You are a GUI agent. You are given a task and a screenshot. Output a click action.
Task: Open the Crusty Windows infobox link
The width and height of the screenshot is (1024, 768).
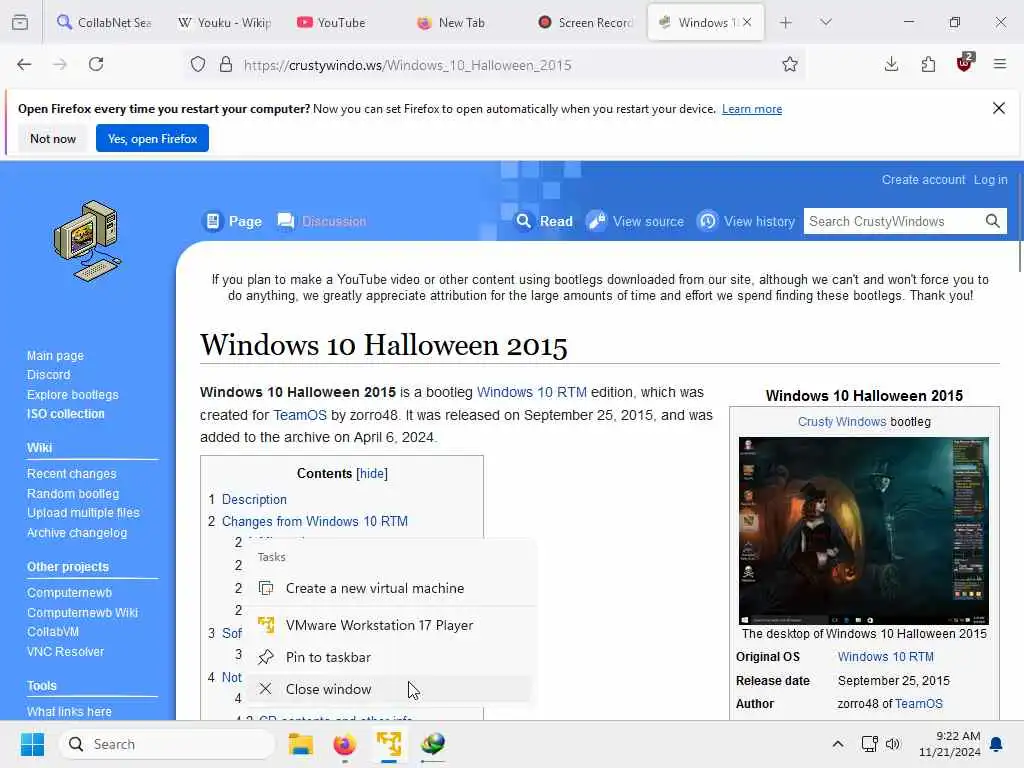(842, 422)
